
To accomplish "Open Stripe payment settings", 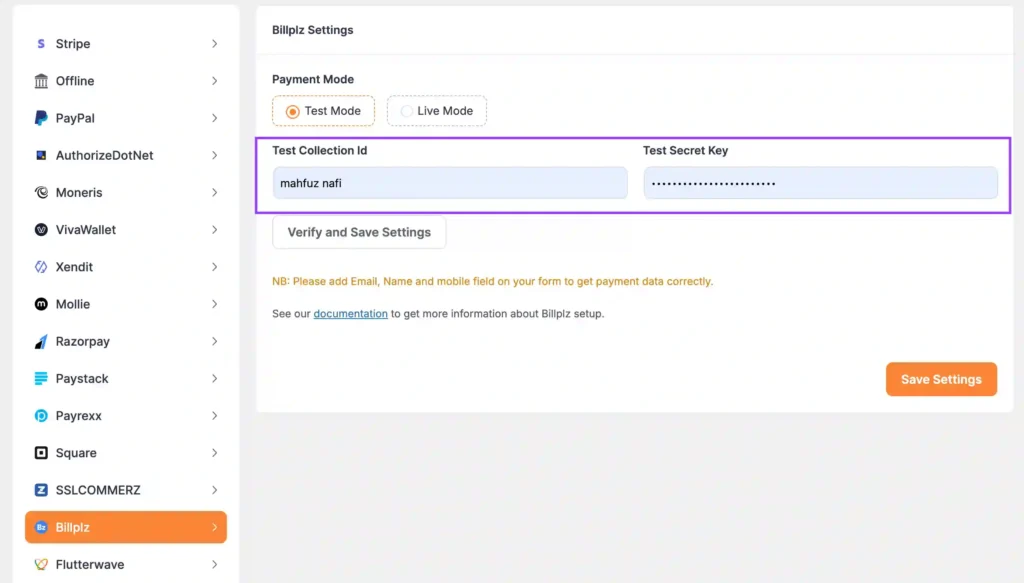I will (x=126, y=44).
